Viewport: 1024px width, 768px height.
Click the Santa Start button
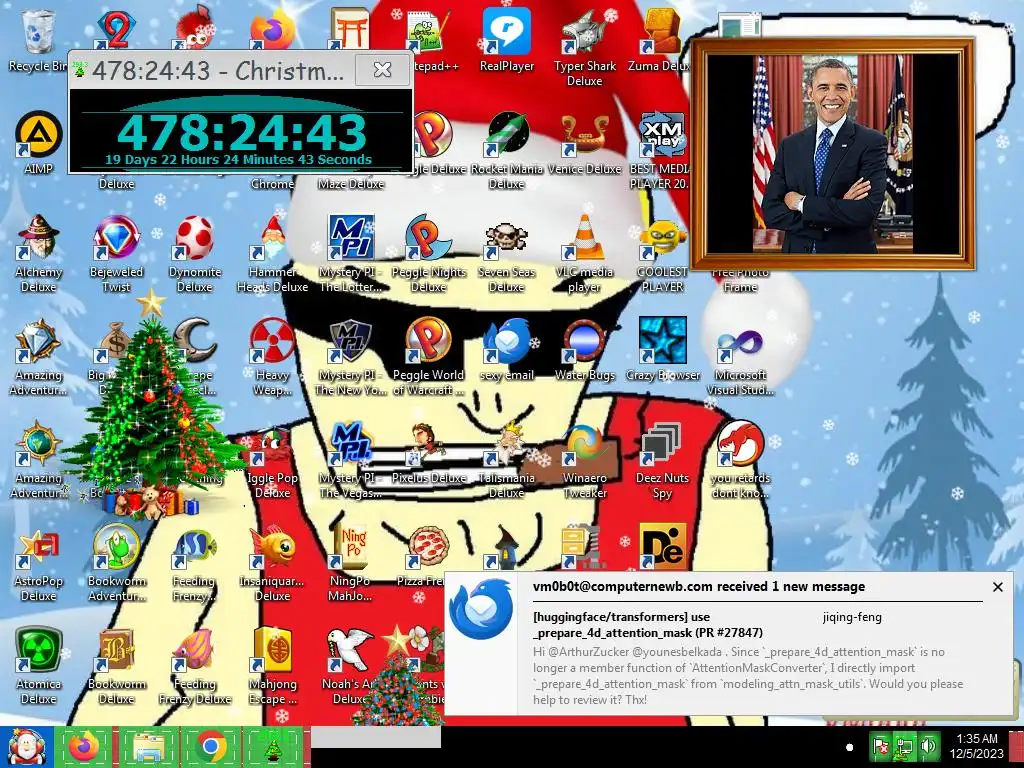click(x=26, y=747)
